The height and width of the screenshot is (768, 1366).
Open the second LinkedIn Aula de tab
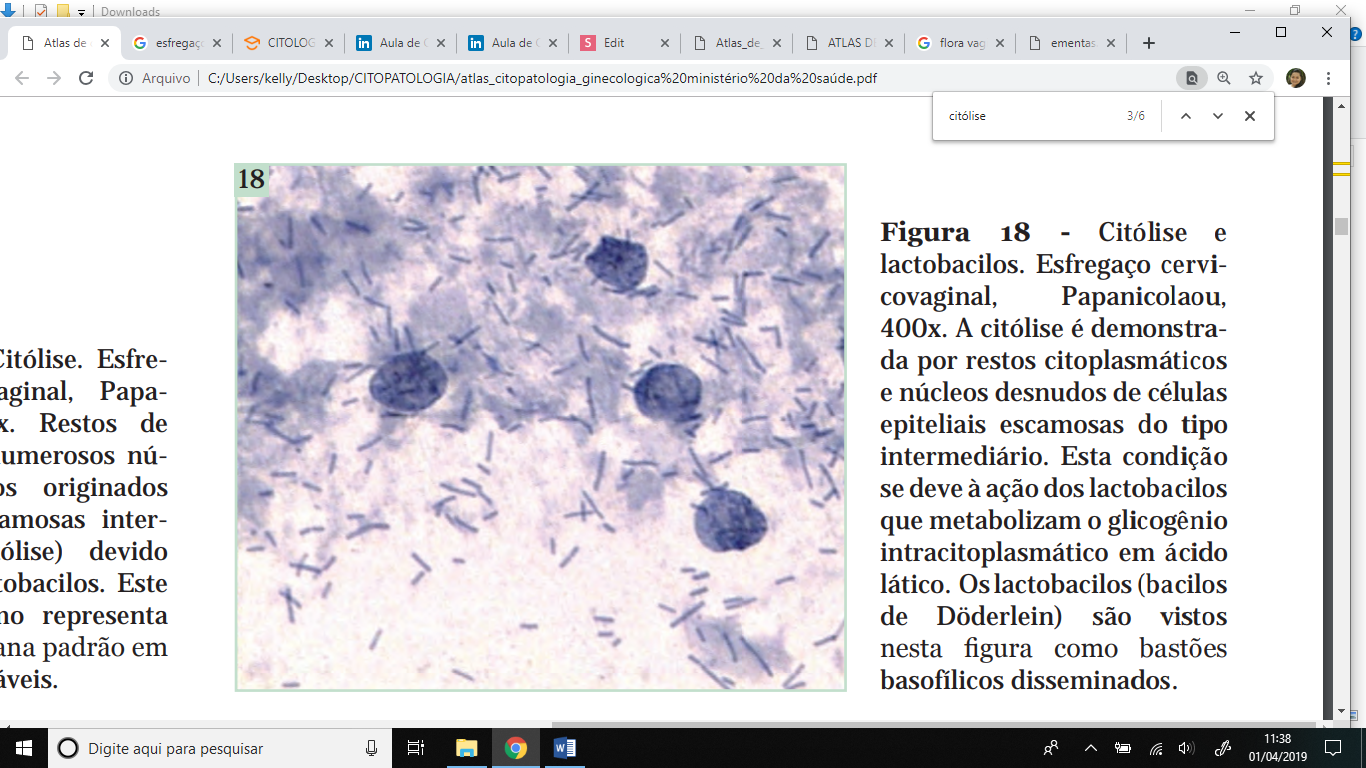click(x=513, y=43)
